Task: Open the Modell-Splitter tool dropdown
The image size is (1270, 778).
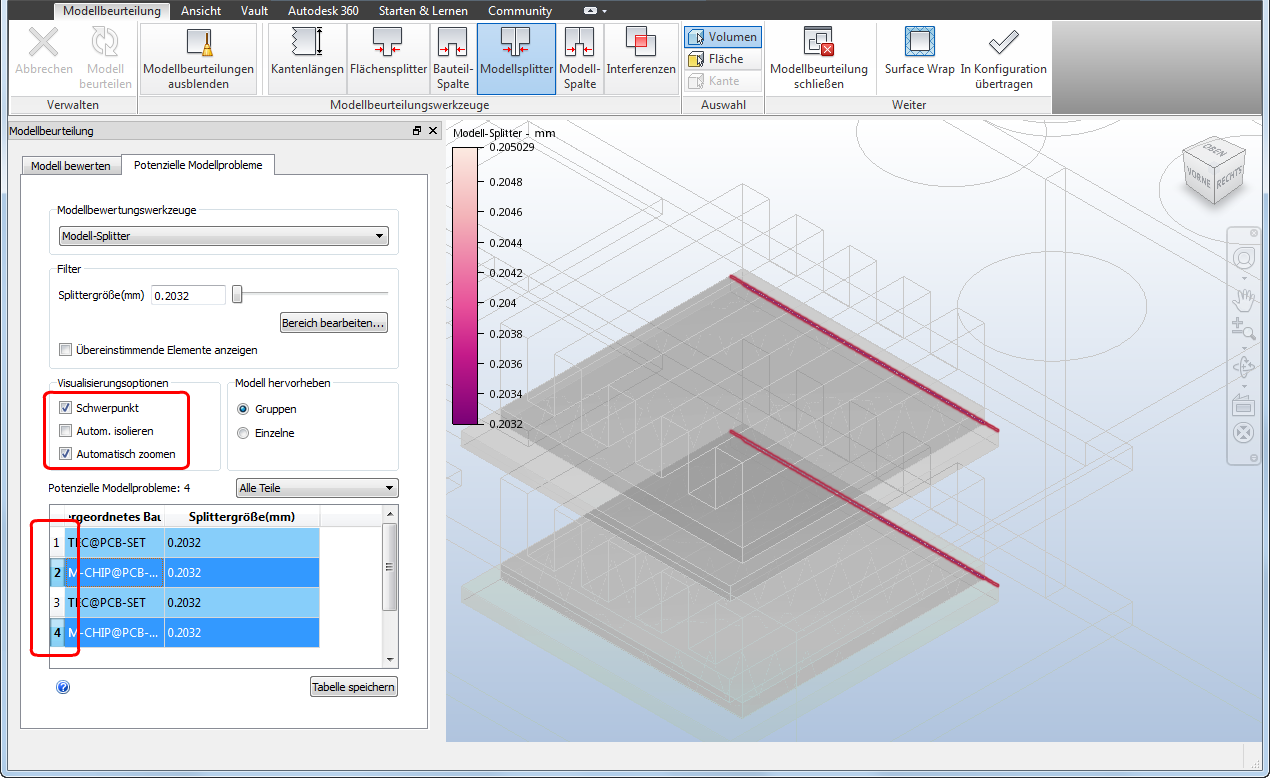Action: [x=223, y=236]
